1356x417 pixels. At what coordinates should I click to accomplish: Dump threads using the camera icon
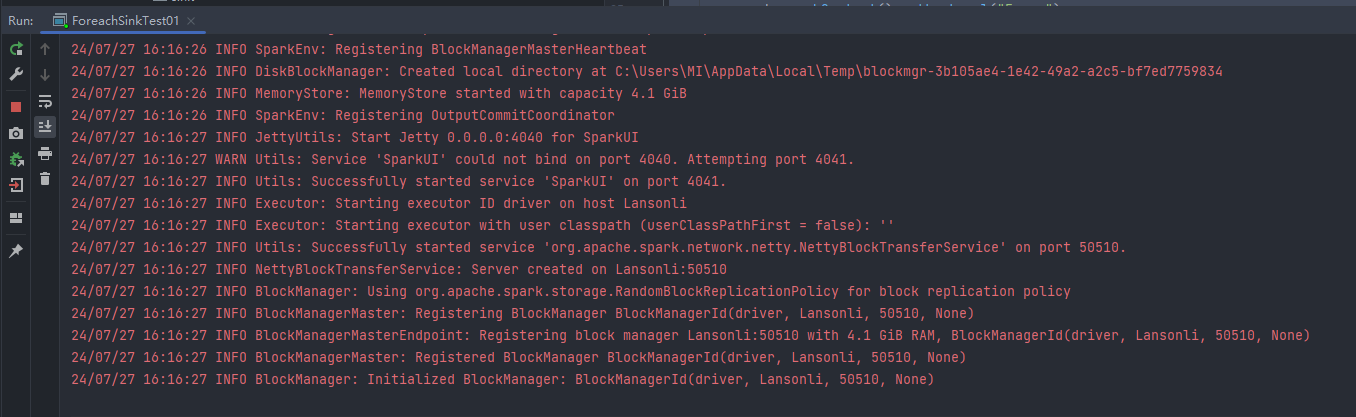tap(16, 133)
